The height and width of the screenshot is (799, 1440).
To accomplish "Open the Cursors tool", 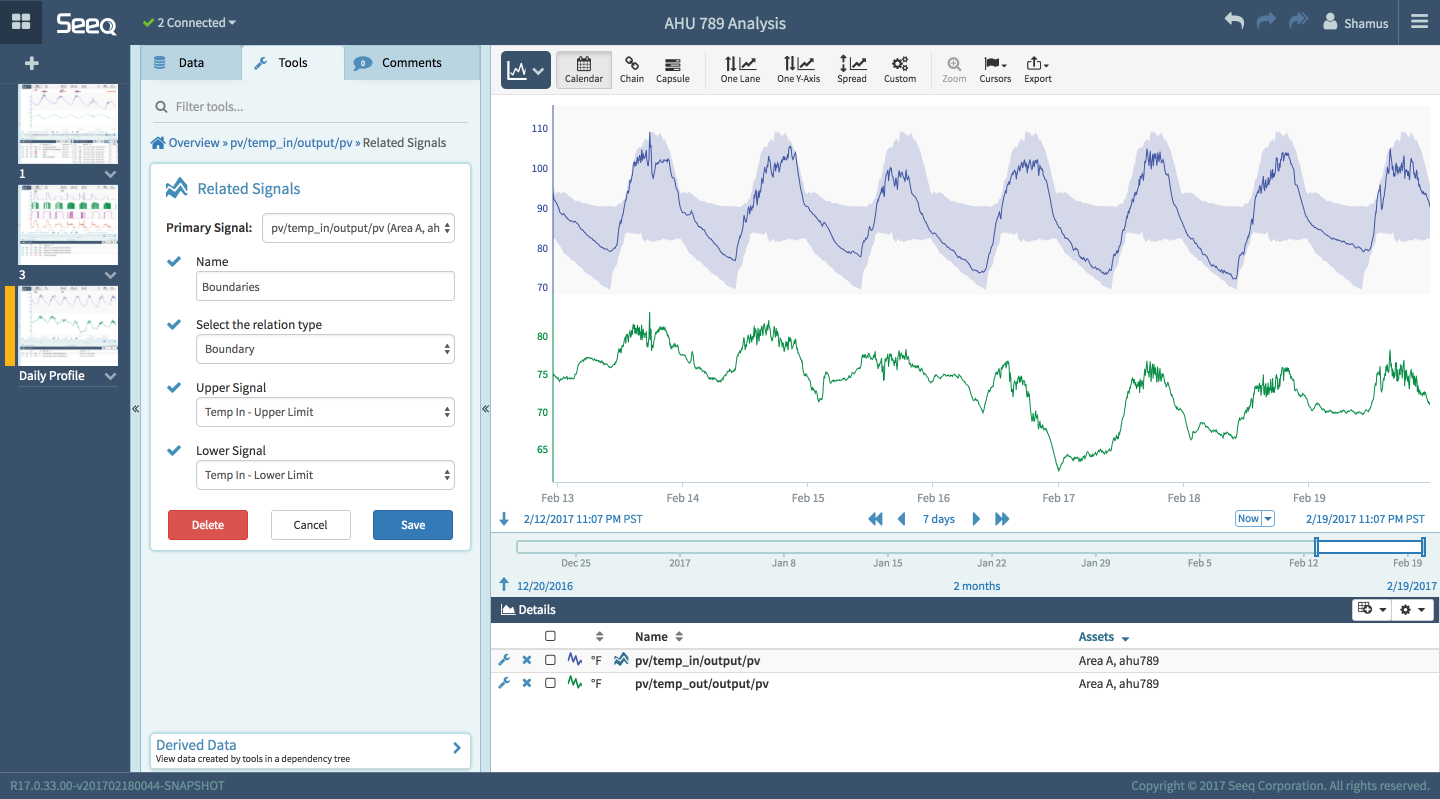I will [994, 68].
